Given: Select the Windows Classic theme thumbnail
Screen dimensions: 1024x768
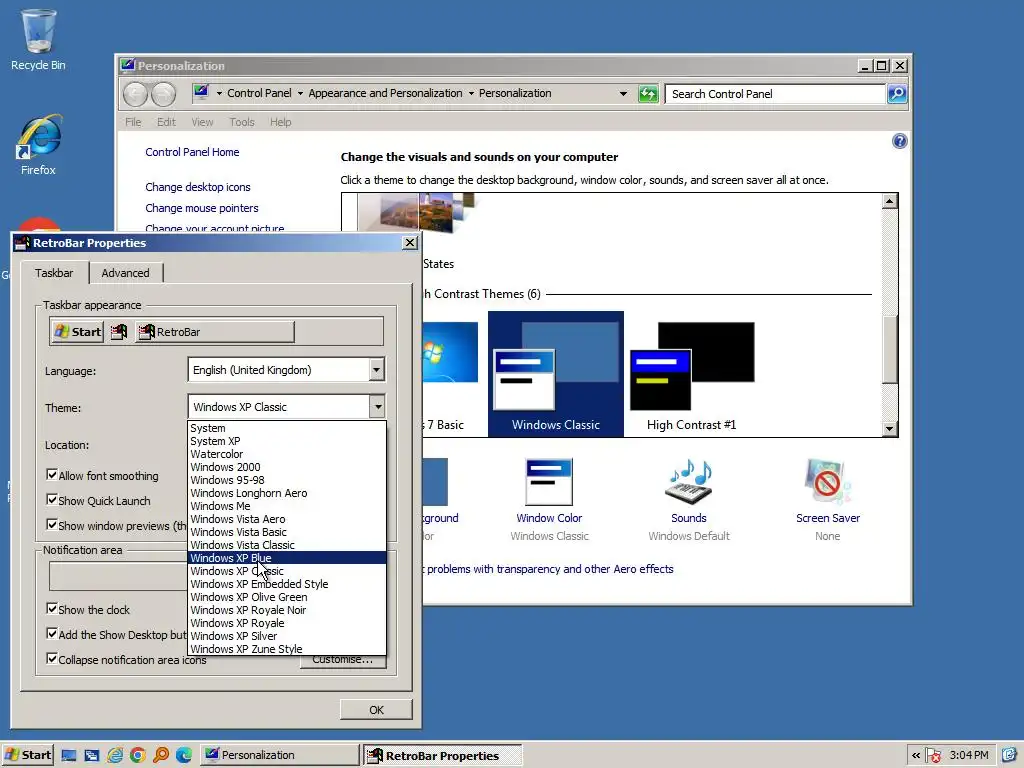Looking at the screenshot, I should [556, 374].
